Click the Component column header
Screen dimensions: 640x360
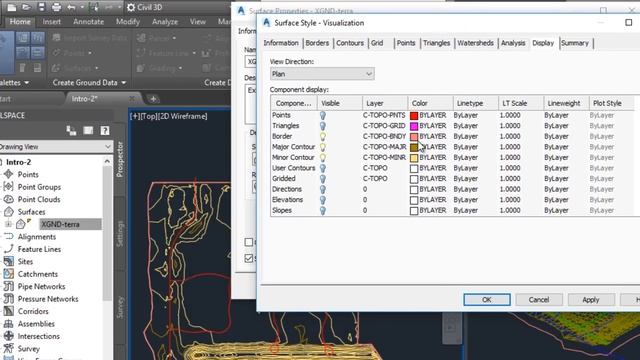(x=293, y=103)
